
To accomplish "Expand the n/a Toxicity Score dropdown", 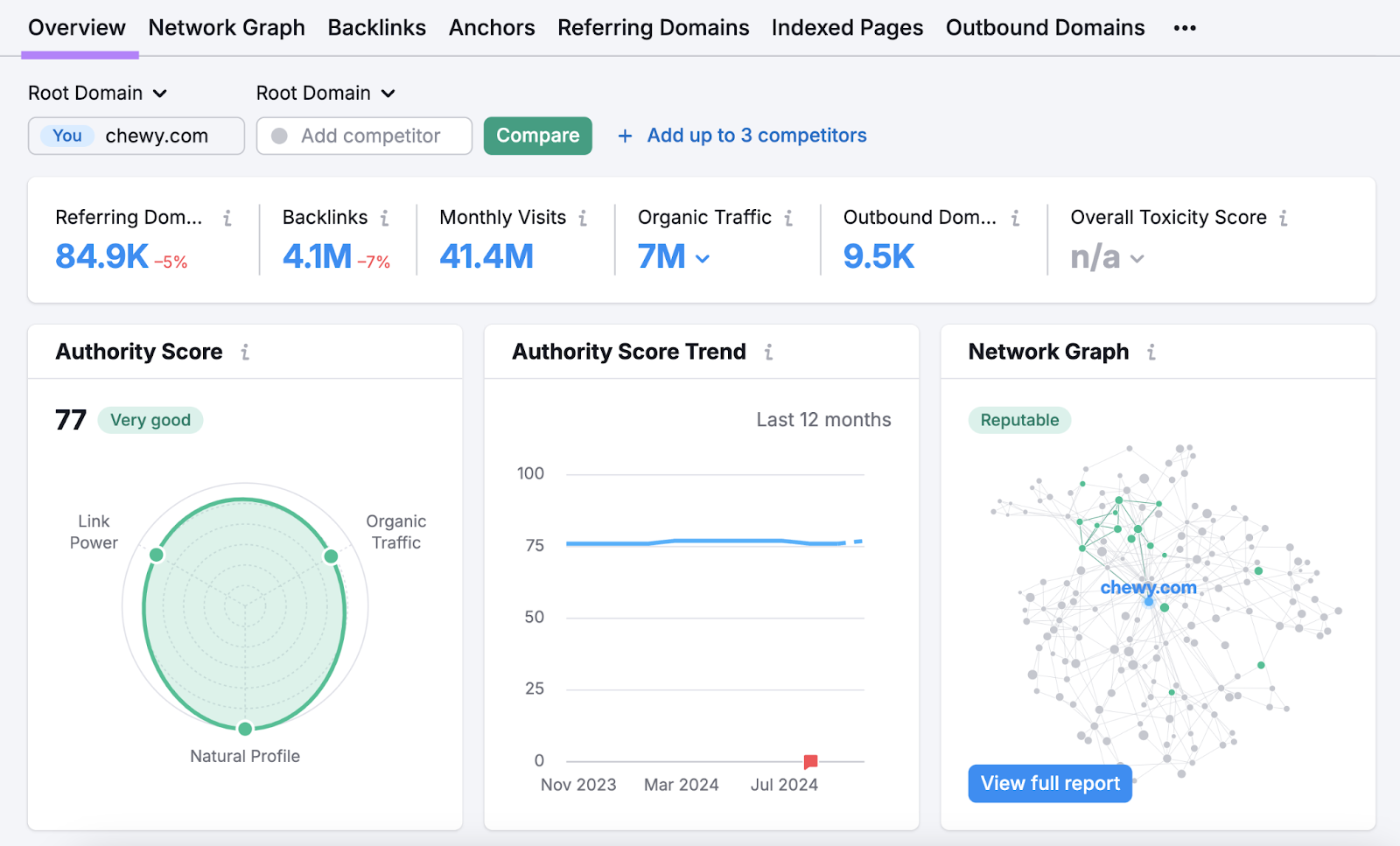I will pos(1137,258).
